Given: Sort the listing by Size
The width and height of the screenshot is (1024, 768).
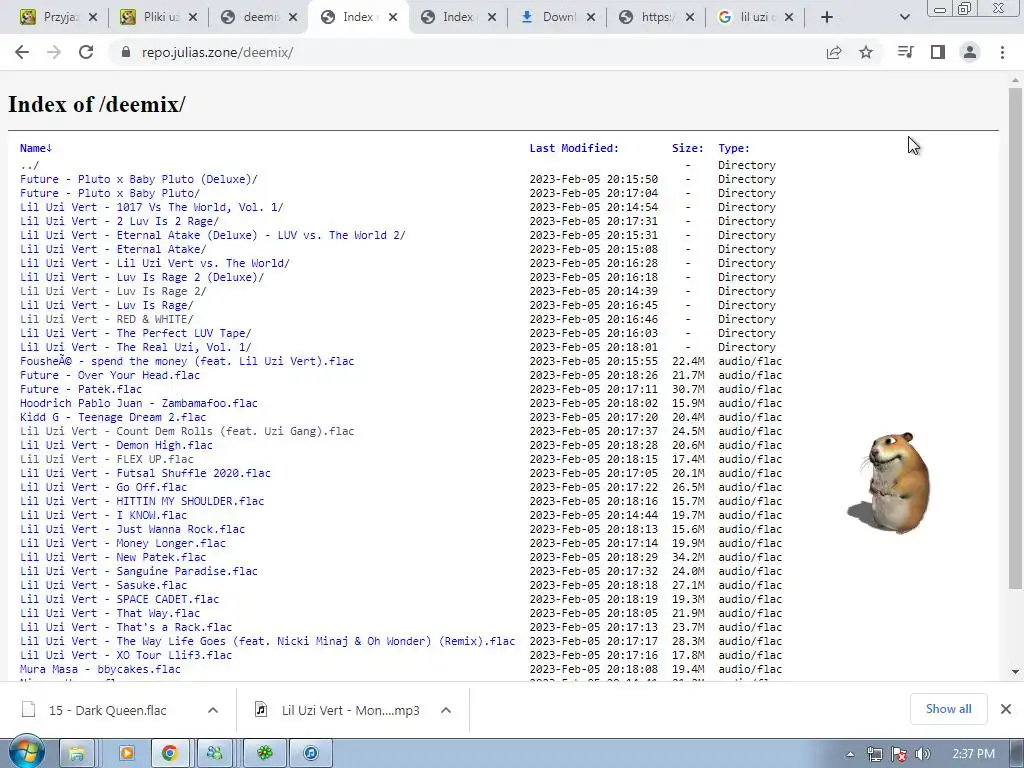Looking at the screenshot, I should coord(688,148).
